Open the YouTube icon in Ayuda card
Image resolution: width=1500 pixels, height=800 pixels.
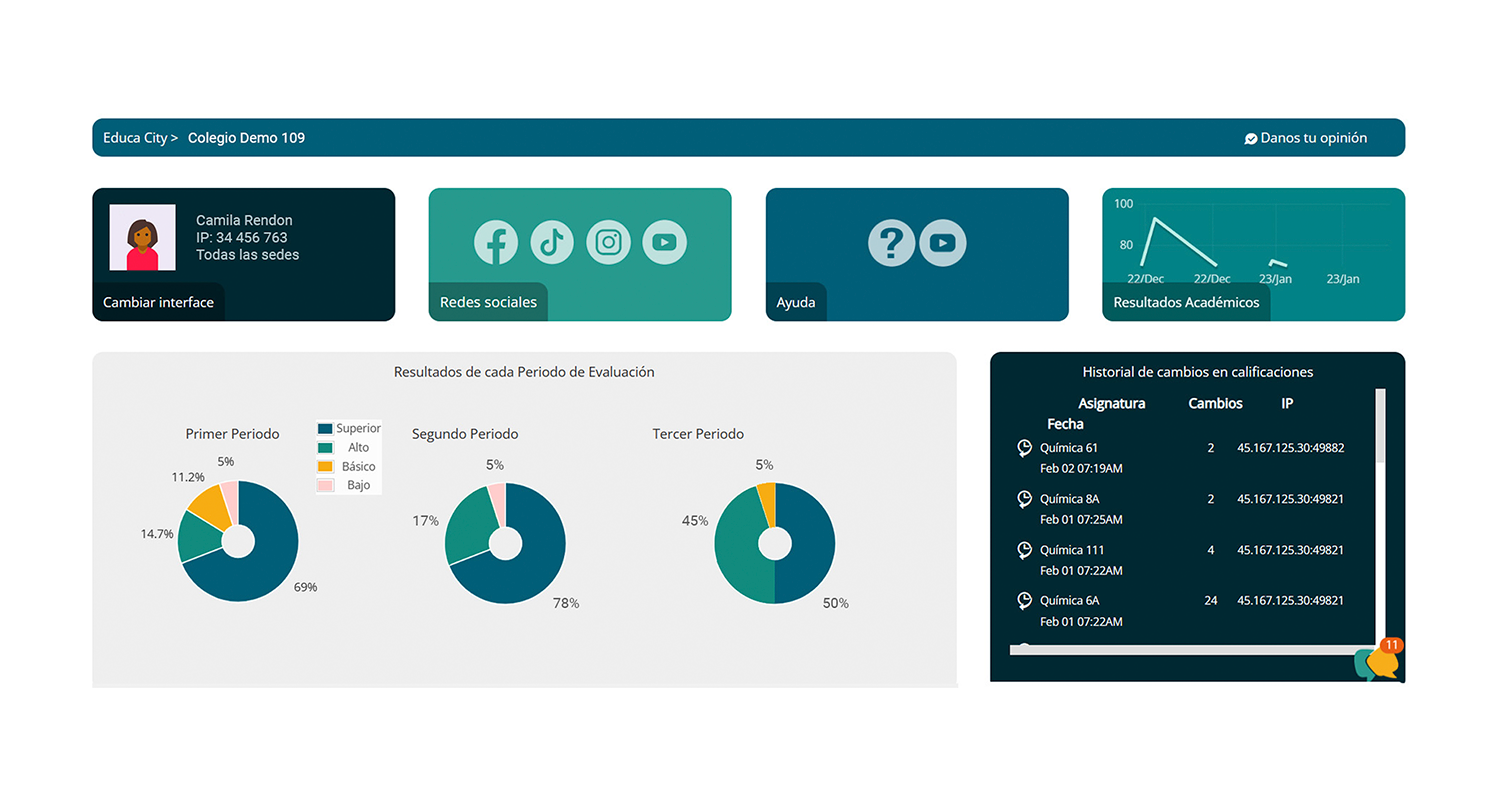[942, 243]
